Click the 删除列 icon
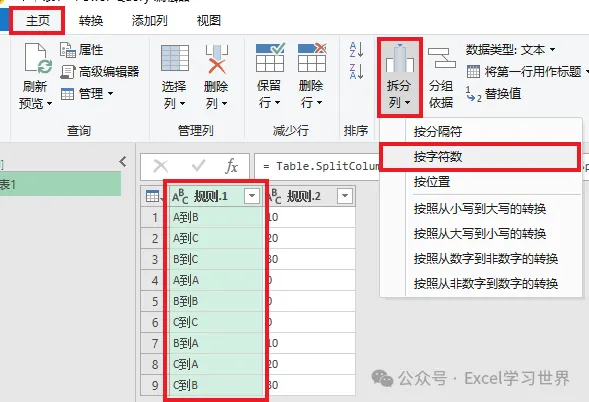Screen dimensions: 589x402 217,59
